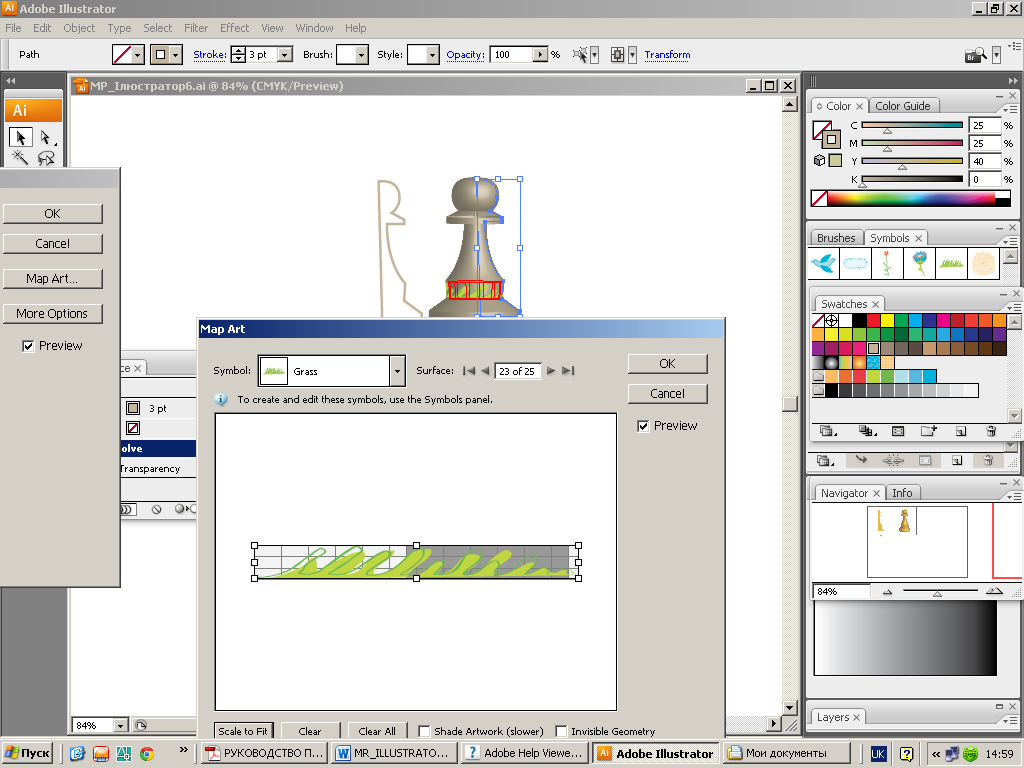Click the delete swatch trash icon
The image size is (1024, 768).
(991, 431)
